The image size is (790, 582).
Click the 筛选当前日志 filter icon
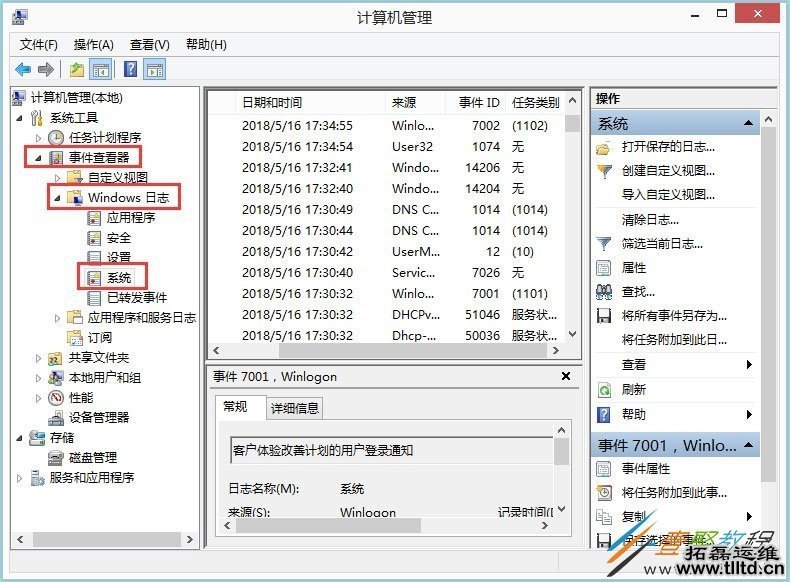point(604,244)
